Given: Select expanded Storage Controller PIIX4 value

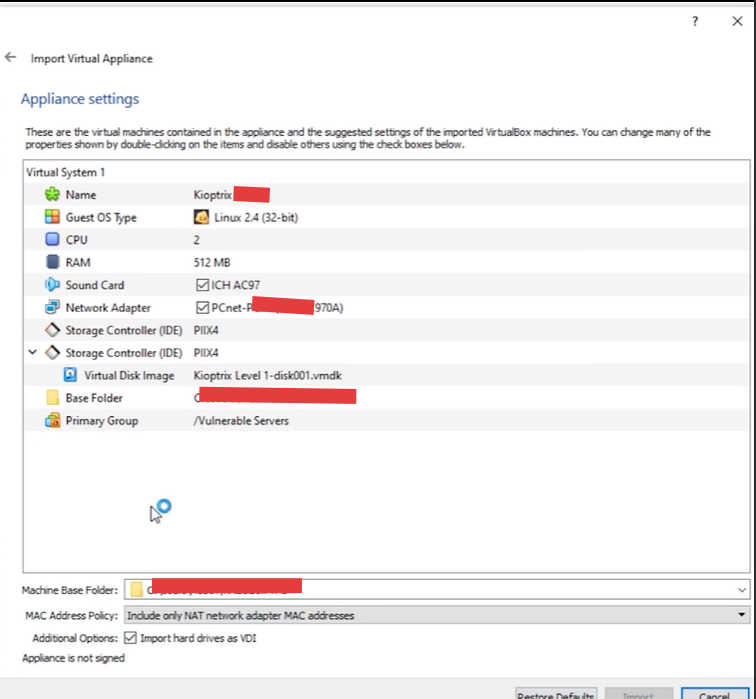Looking at the screenshot, I should [x=206, y=353].
